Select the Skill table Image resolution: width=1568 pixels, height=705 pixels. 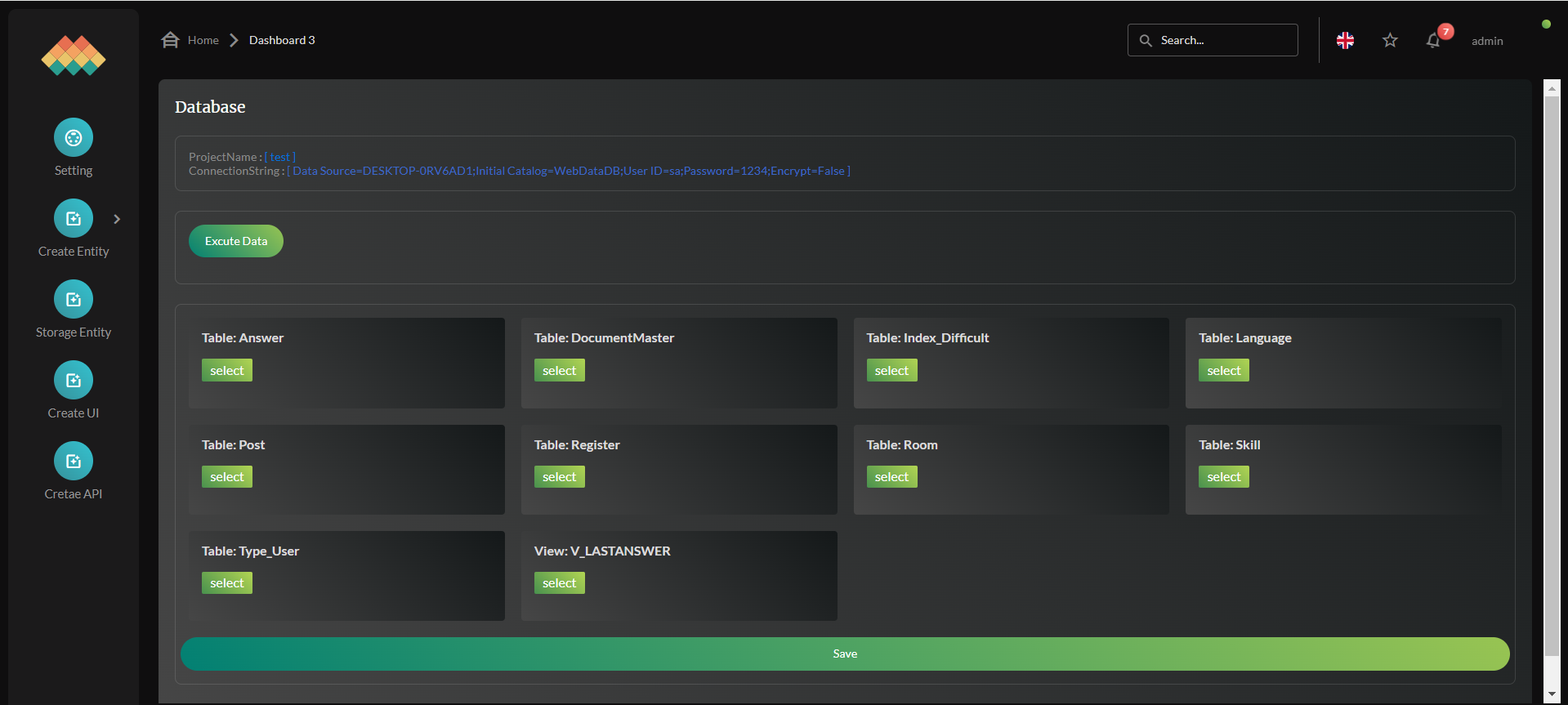1224,476
